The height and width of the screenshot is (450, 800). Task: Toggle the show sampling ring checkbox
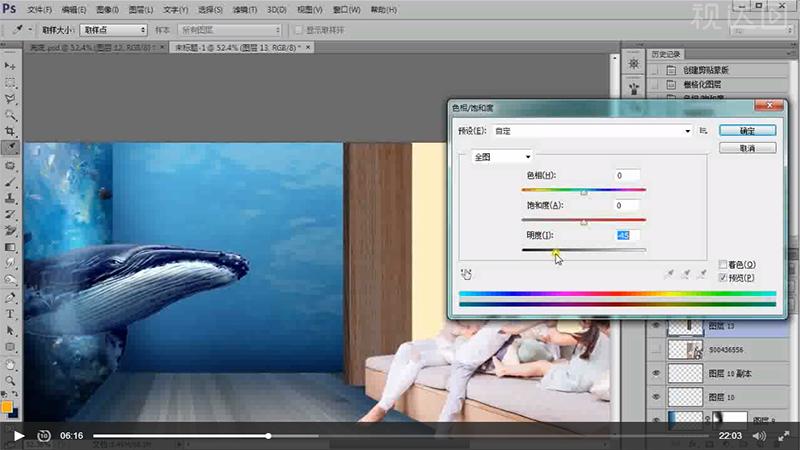coord(298,30)
